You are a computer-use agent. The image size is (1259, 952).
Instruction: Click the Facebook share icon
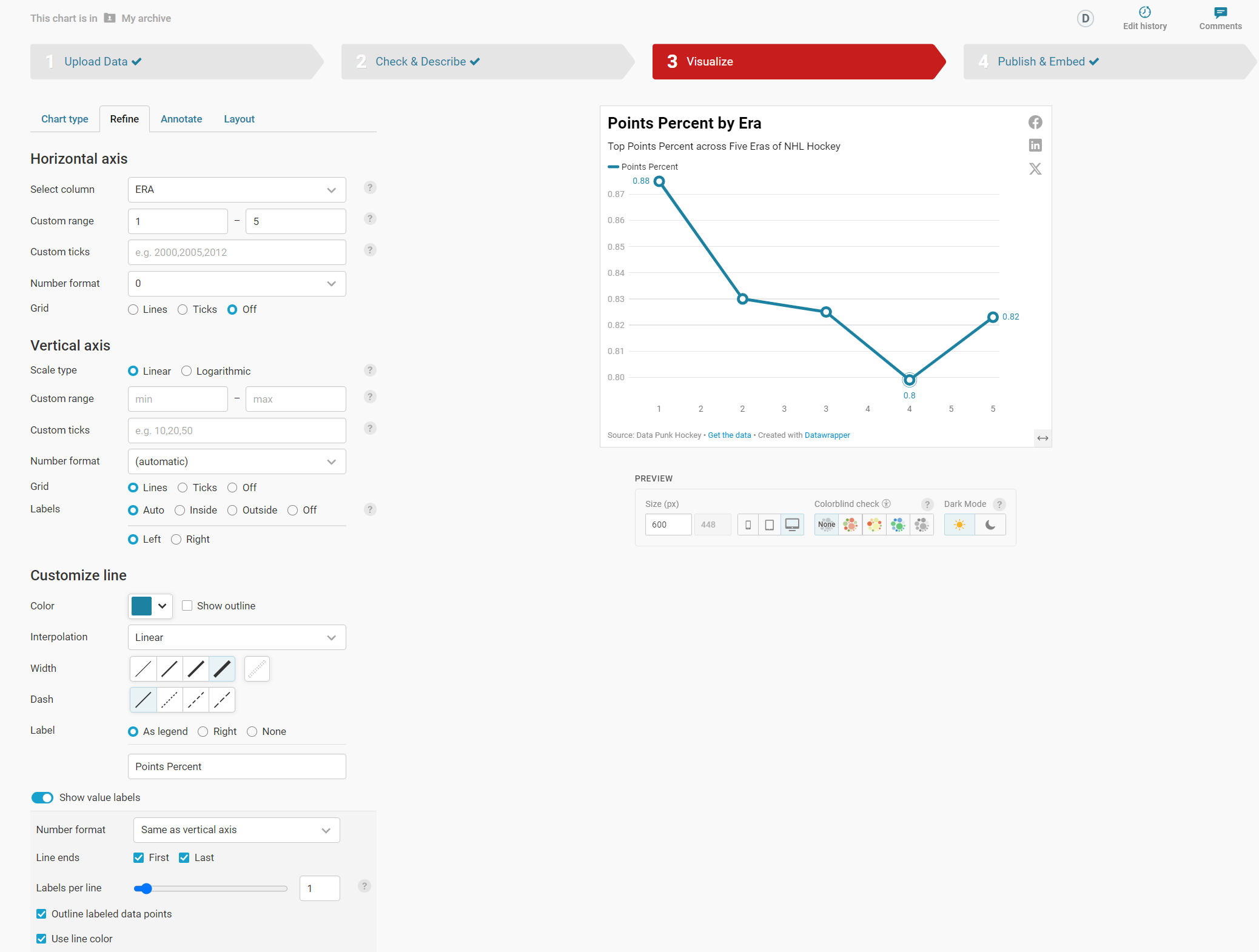pyautogui.click(x=1035, y=122)
